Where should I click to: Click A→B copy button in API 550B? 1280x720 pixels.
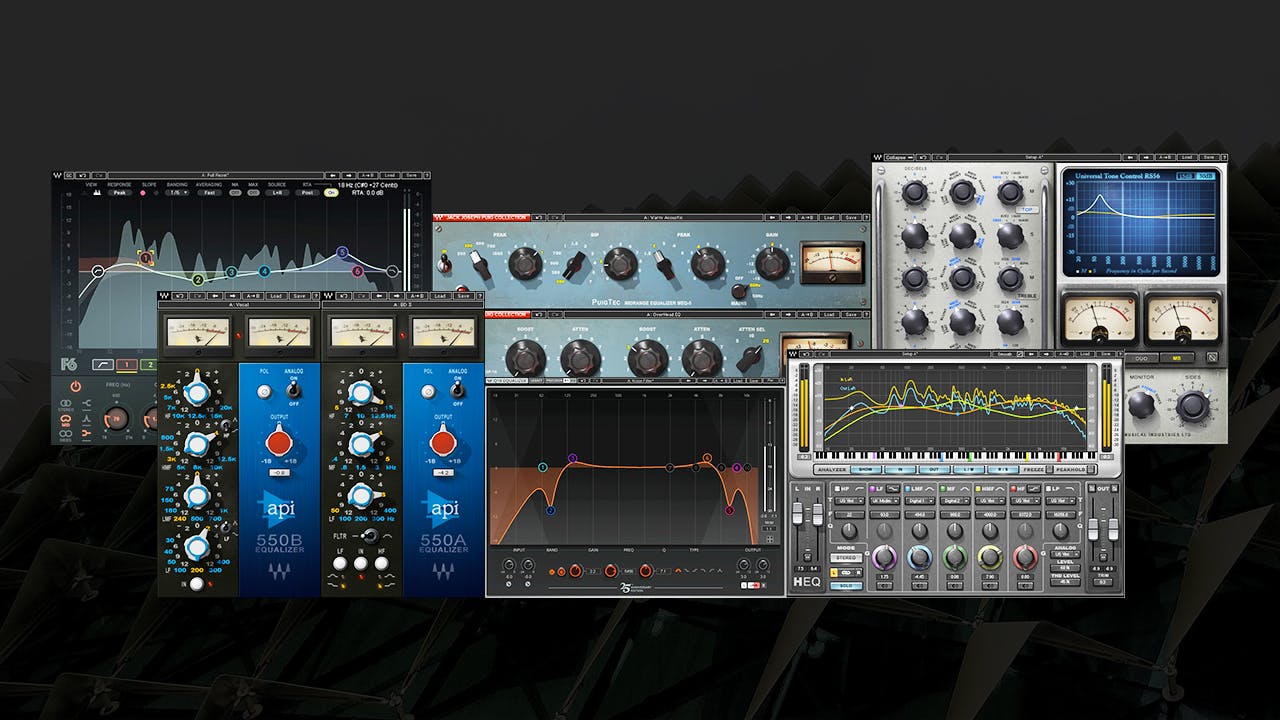point(251,296)
